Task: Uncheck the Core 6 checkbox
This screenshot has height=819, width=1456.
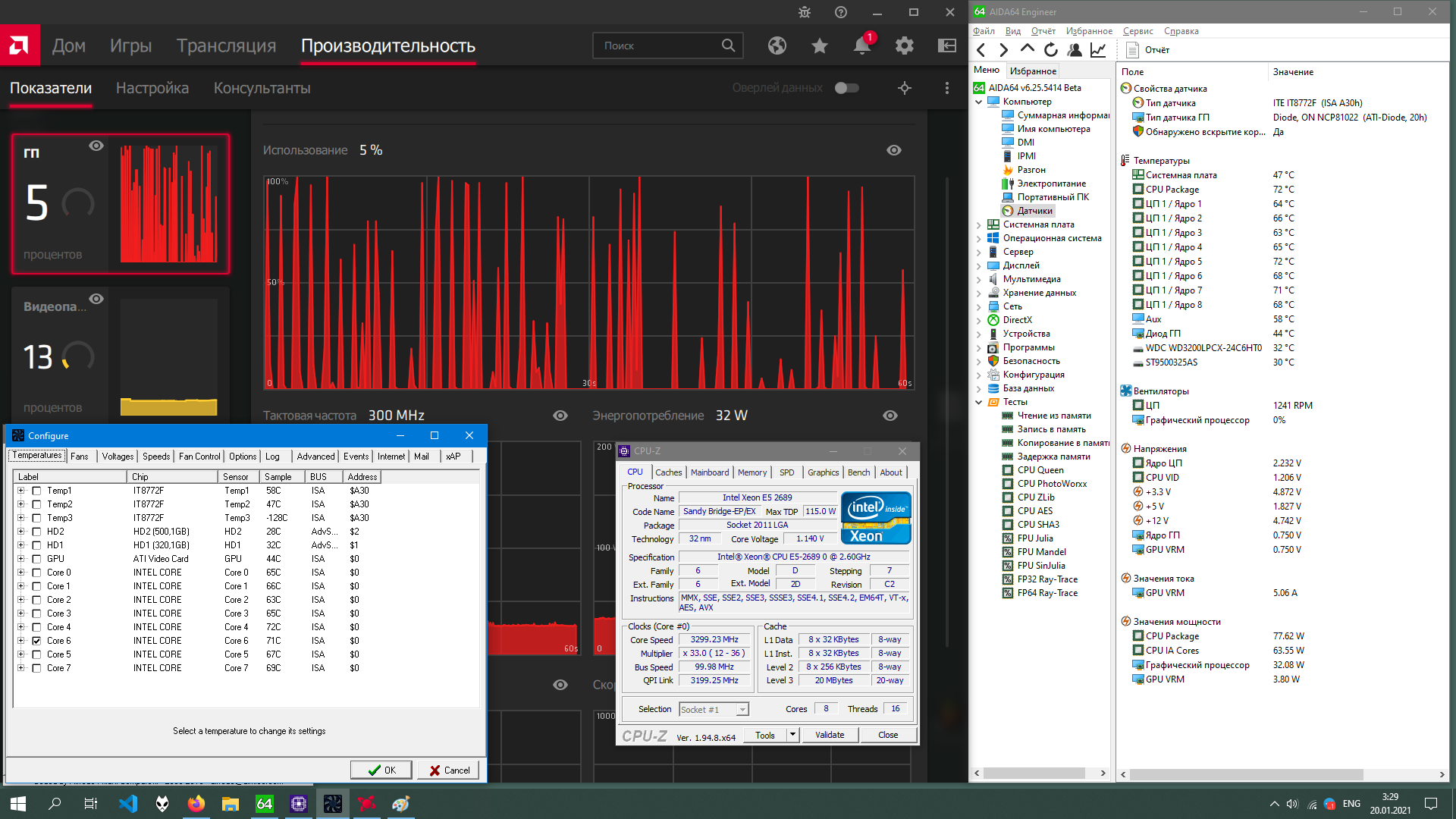Action: (x=36, y=641)
